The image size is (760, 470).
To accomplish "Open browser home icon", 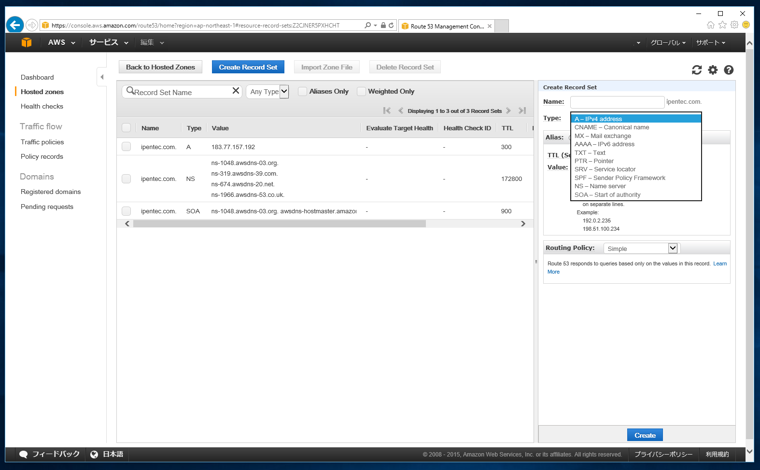I will coord(711,25).
